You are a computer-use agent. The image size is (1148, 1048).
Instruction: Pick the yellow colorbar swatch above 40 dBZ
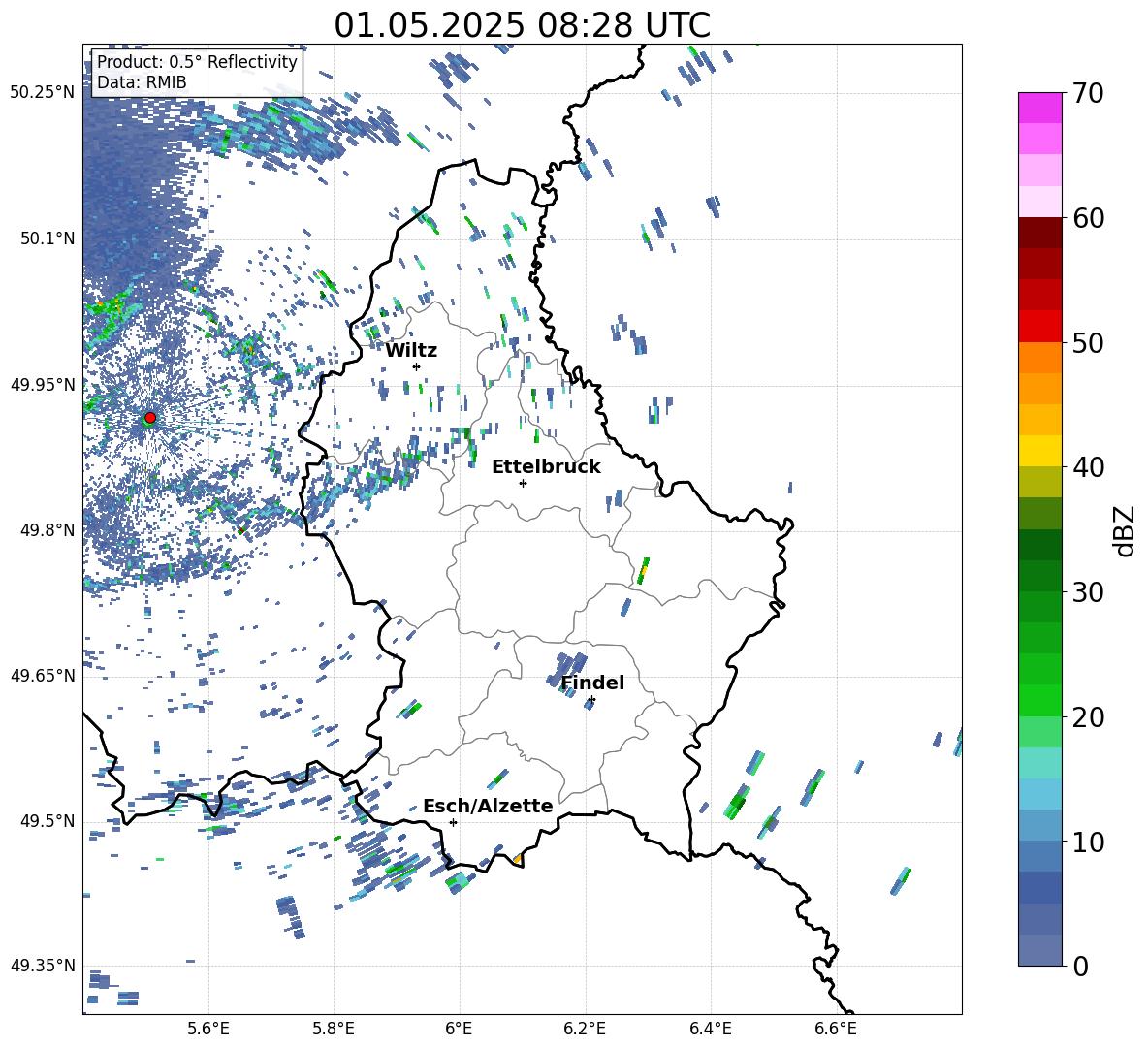tap(1039, 451)
